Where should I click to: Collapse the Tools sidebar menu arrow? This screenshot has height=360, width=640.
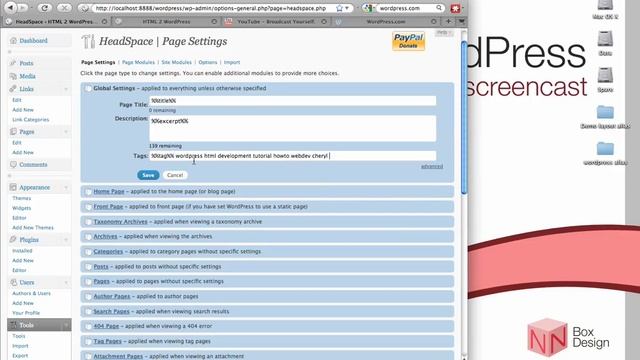click(x=66, y=325)
